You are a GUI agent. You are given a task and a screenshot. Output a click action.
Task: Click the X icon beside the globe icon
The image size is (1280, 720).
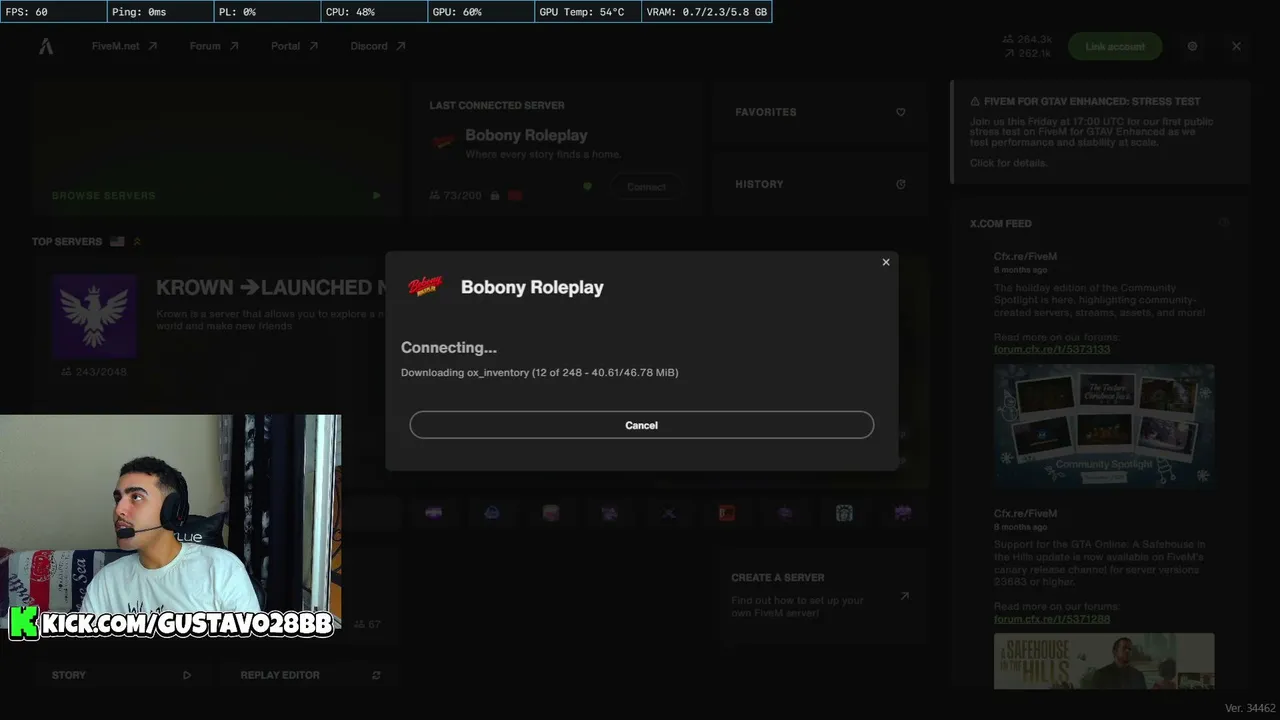(x=1236, y=46)
